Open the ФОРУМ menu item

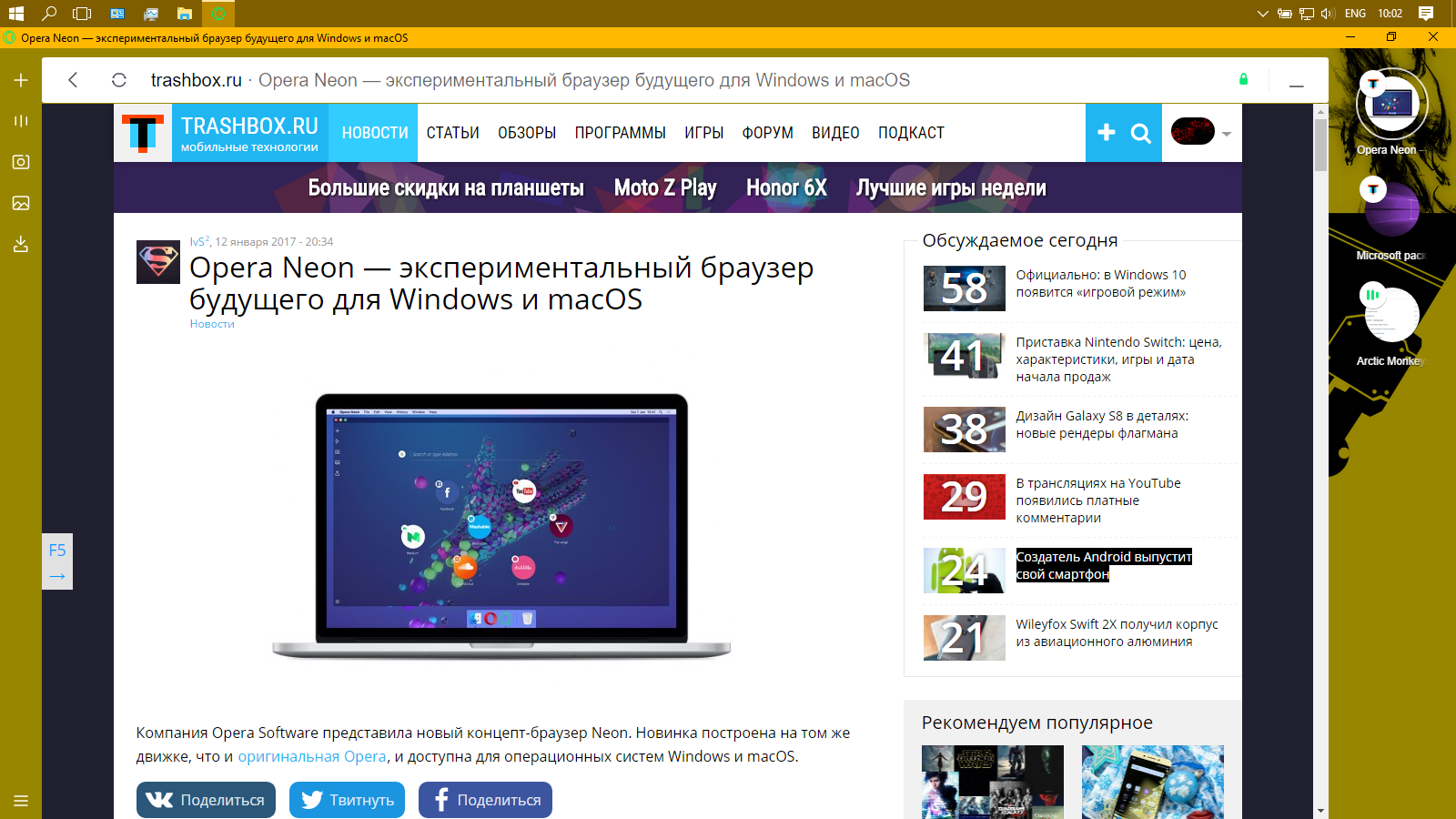768,133
